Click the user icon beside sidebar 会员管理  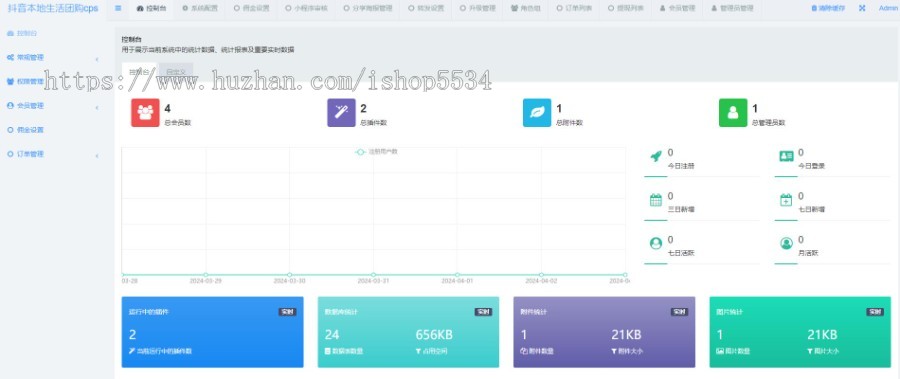click(x=10, y=106)
